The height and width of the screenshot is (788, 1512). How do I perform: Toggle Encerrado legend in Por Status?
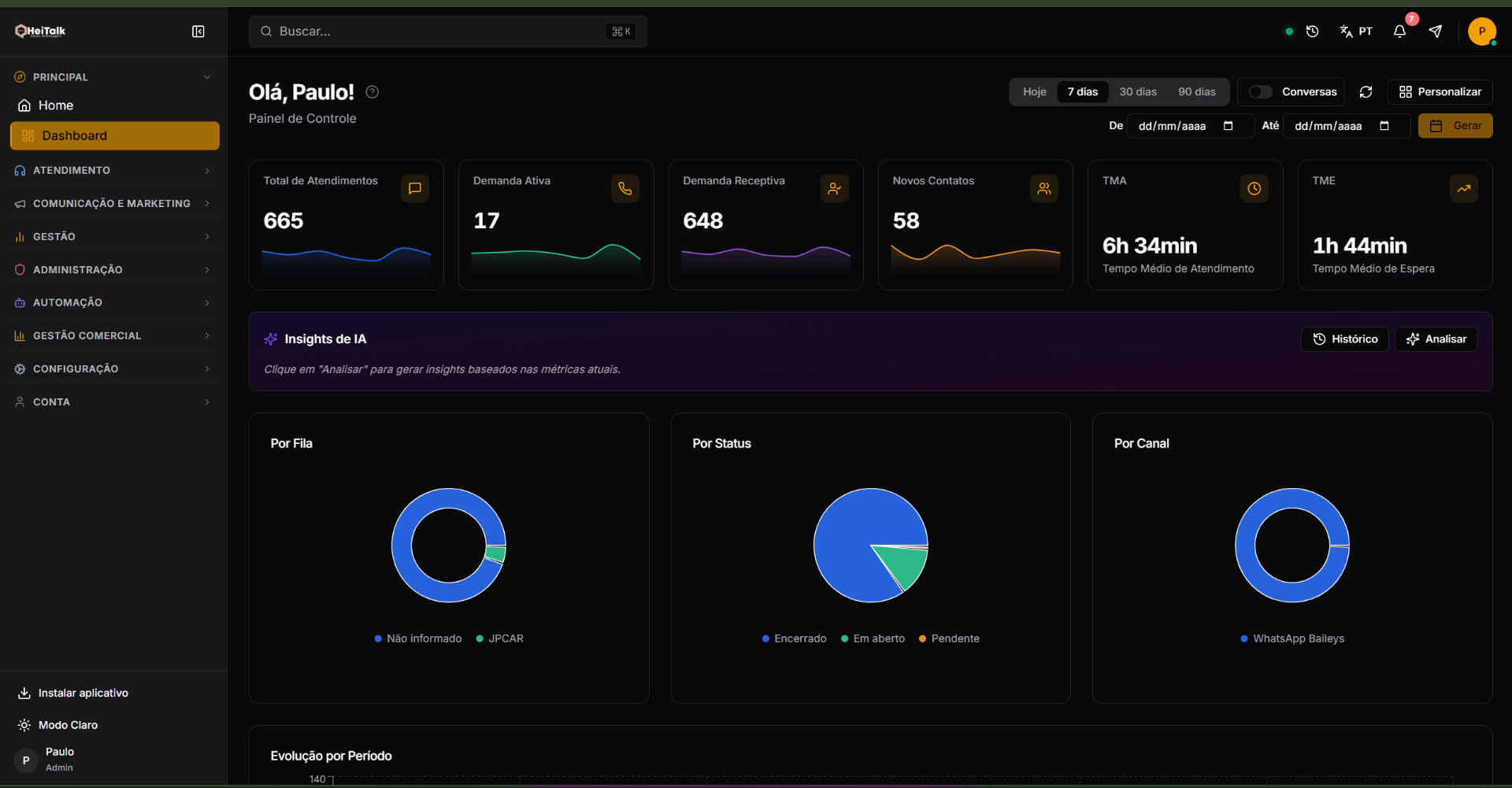pos(795,638)
